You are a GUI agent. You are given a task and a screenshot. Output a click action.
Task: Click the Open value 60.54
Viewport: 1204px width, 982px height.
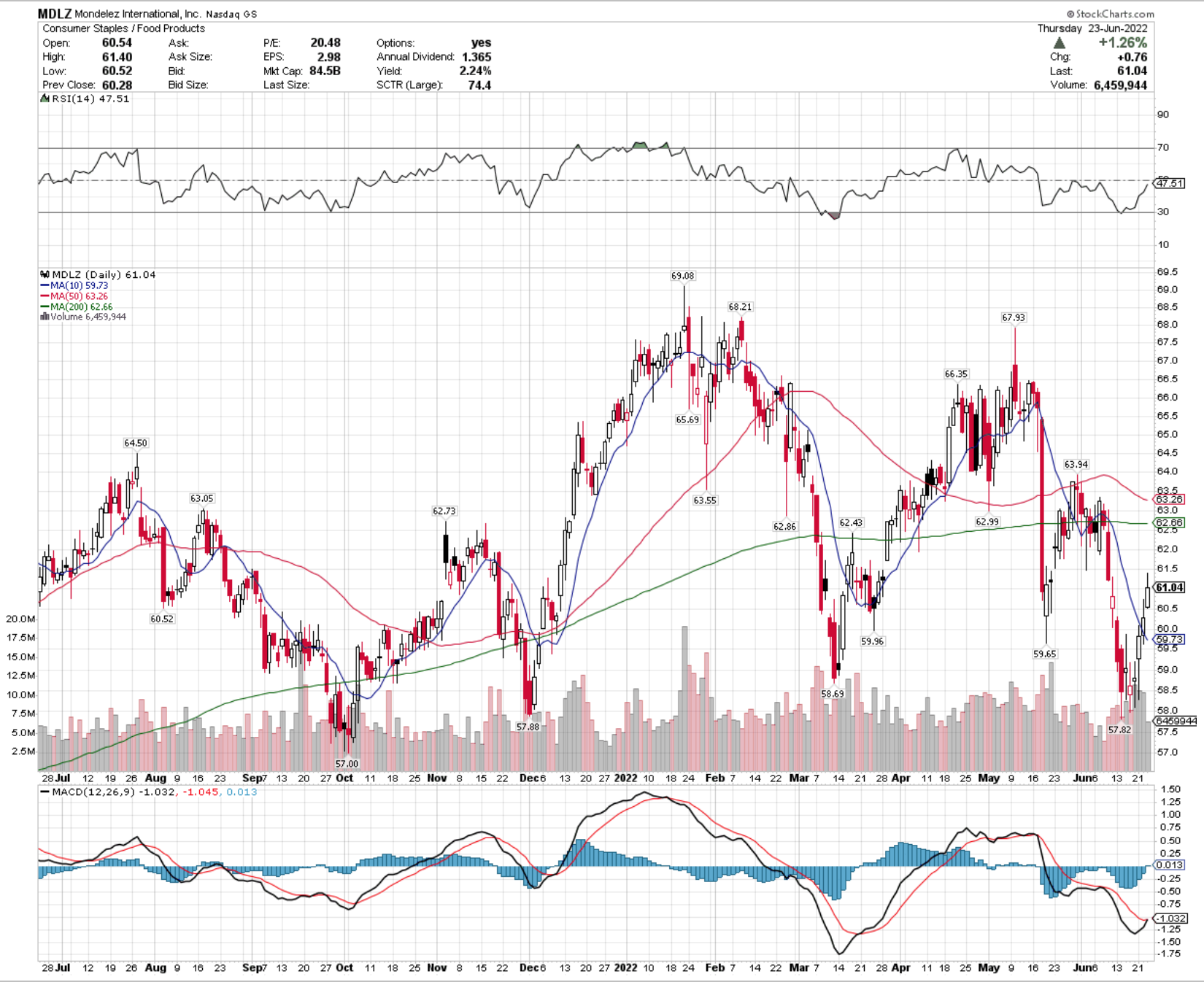(x=117, y=42)
